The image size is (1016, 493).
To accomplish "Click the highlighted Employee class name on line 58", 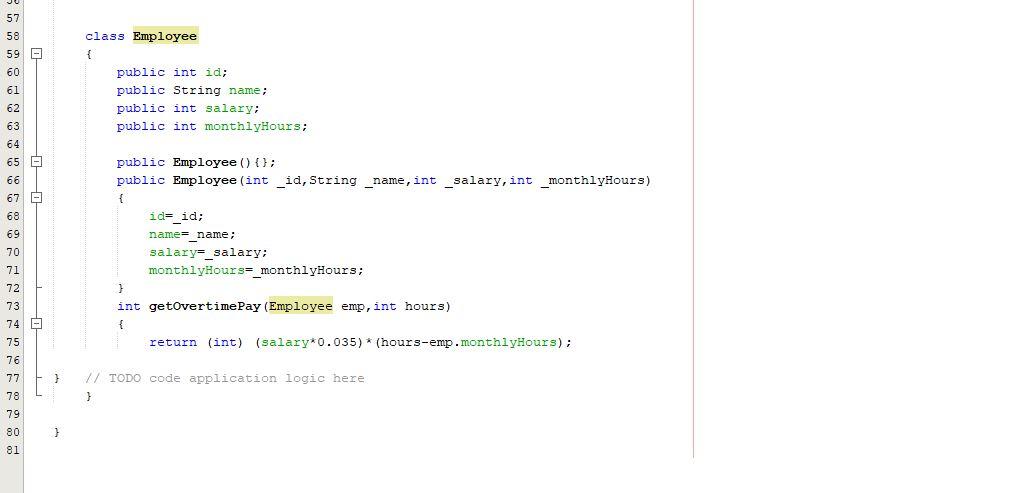I will click(165, 36).
